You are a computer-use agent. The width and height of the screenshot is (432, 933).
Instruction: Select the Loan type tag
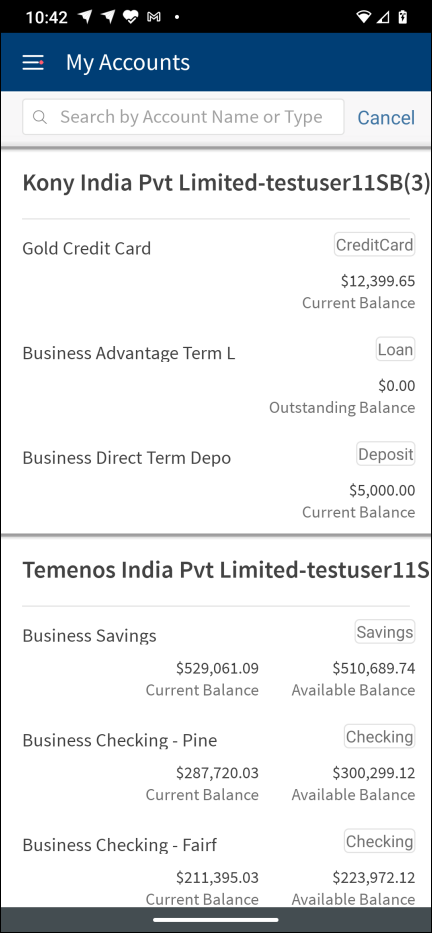point(395,349)
